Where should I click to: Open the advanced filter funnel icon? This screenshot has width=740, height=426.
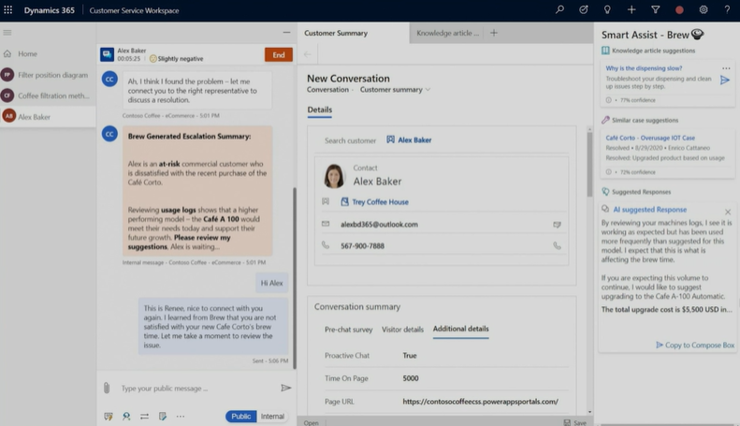pos(656,9)
